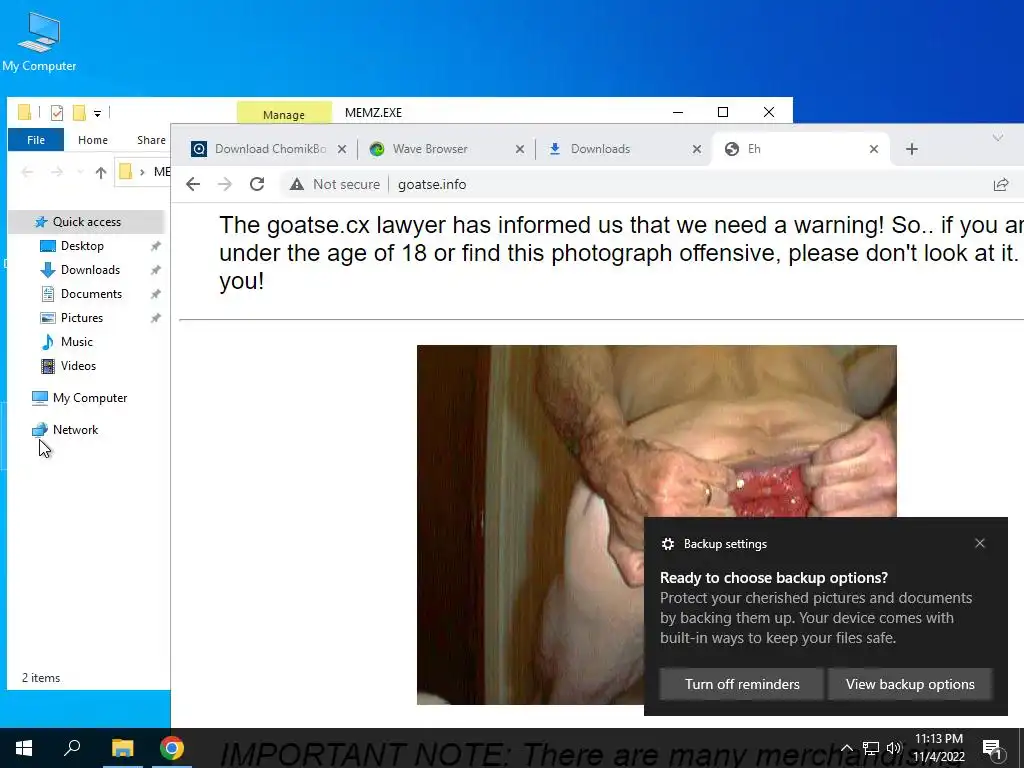Select Network in navigation pane
The width and height of the screenshot is (1024, 768).
pos(75,430)
